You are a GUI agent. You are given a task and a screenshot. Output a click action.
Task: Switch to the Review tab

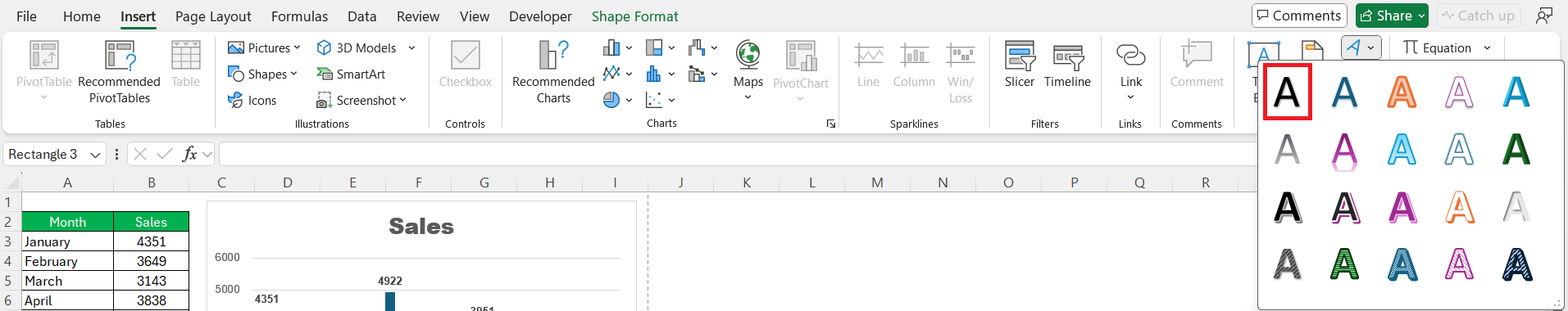coord(418,16)
